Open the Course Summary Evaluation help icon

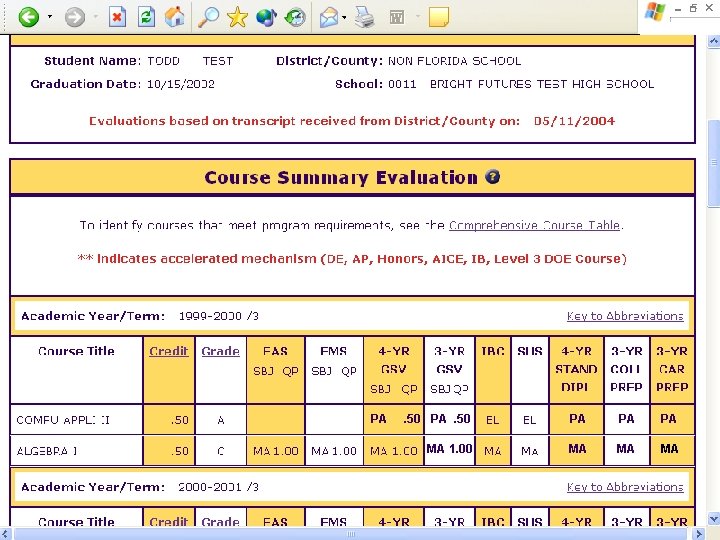(493, 177)
